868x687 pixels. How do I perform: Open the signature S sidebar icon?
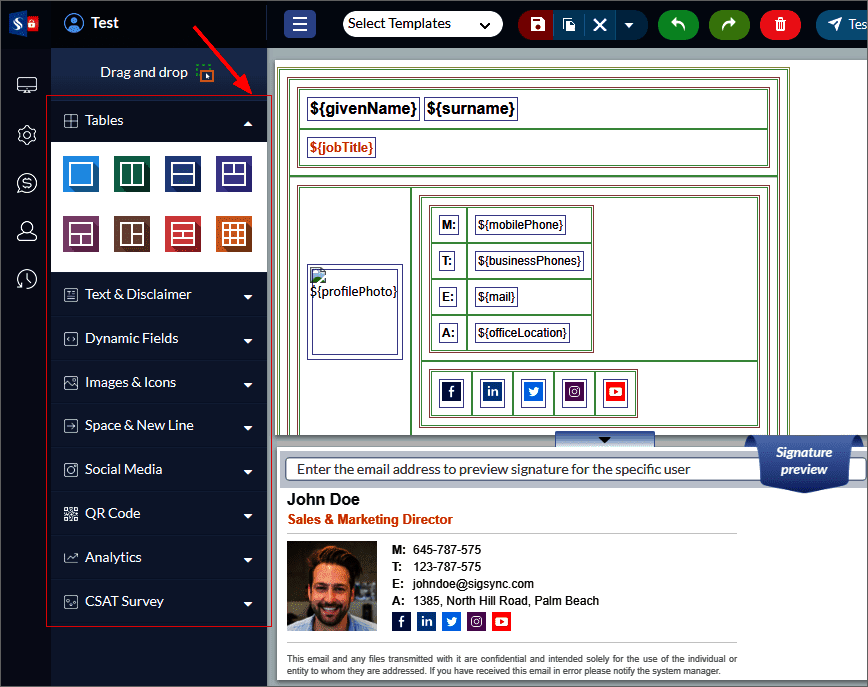pyautogui.click(x=27, y=183)
